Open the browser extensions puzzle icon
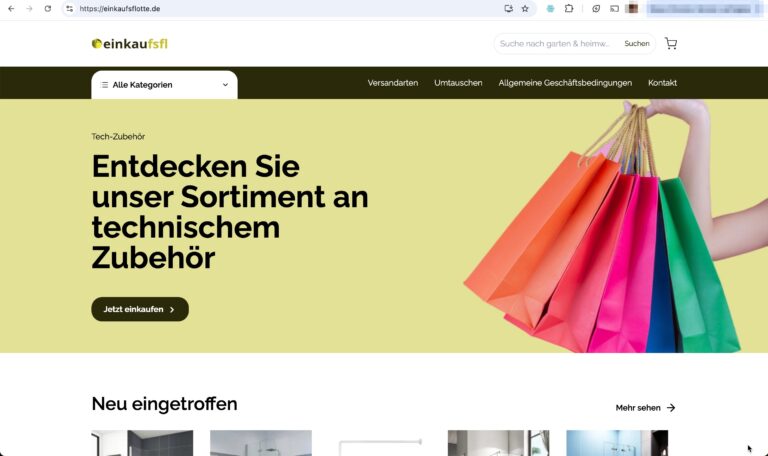Screen dimensions: 768x456 [569, 9]
